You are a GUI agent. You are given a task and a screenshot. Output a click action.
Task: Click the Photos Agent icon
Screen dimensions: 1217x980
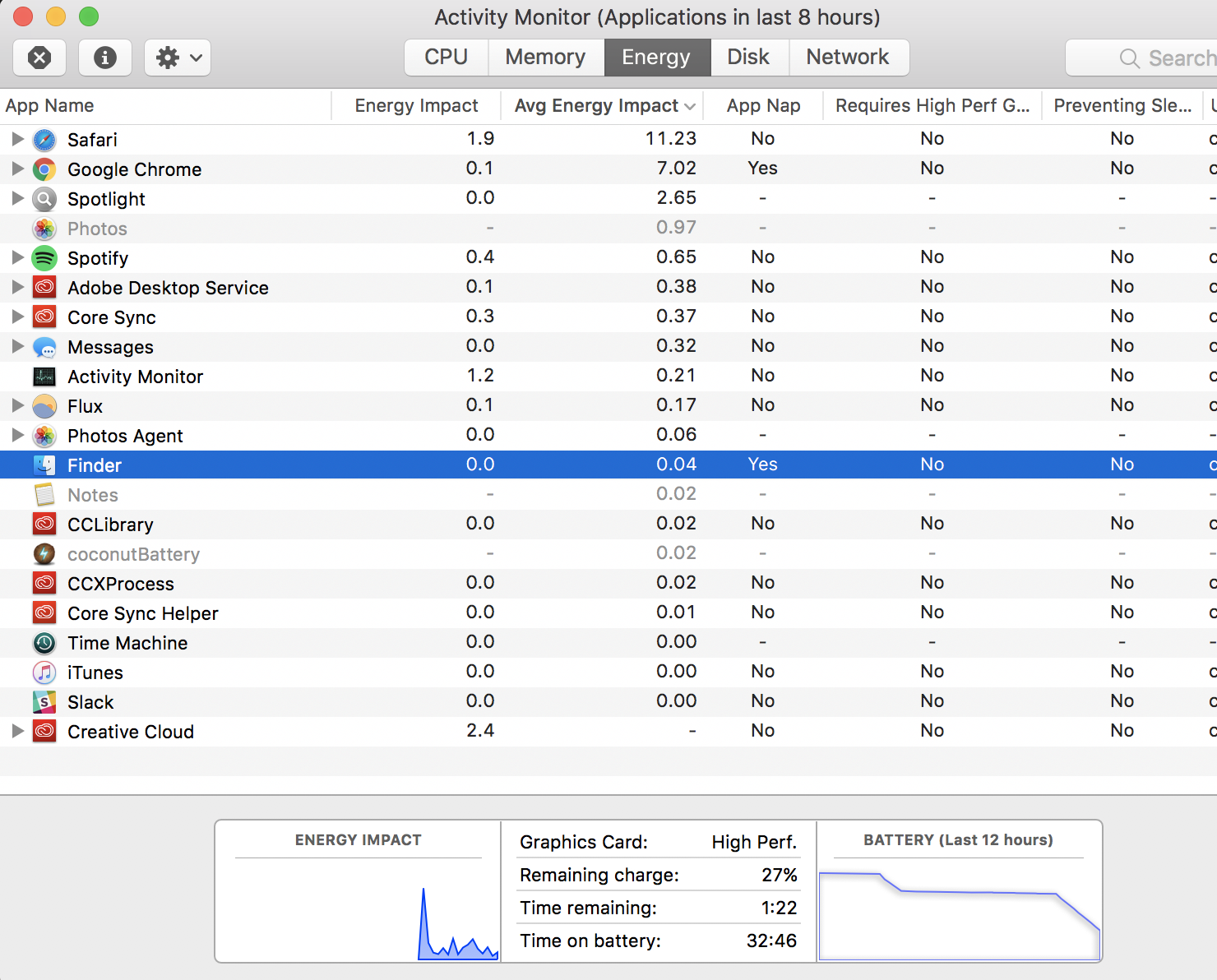point(44,436)
